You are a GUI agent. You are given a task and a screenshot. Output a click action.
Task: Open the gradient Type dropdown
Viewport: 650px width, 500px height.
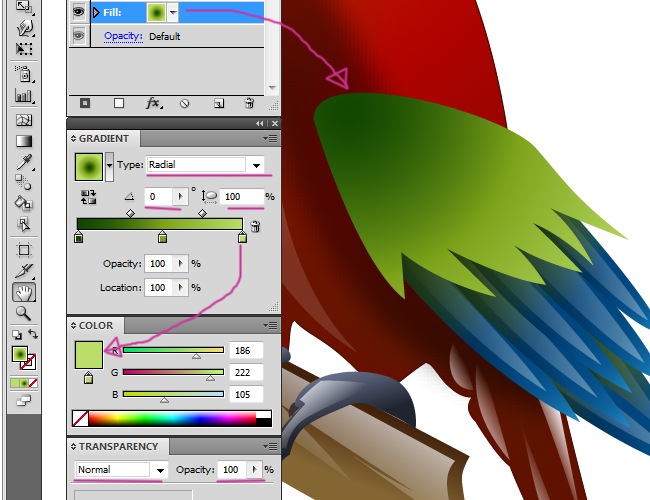tap(257, 165)
